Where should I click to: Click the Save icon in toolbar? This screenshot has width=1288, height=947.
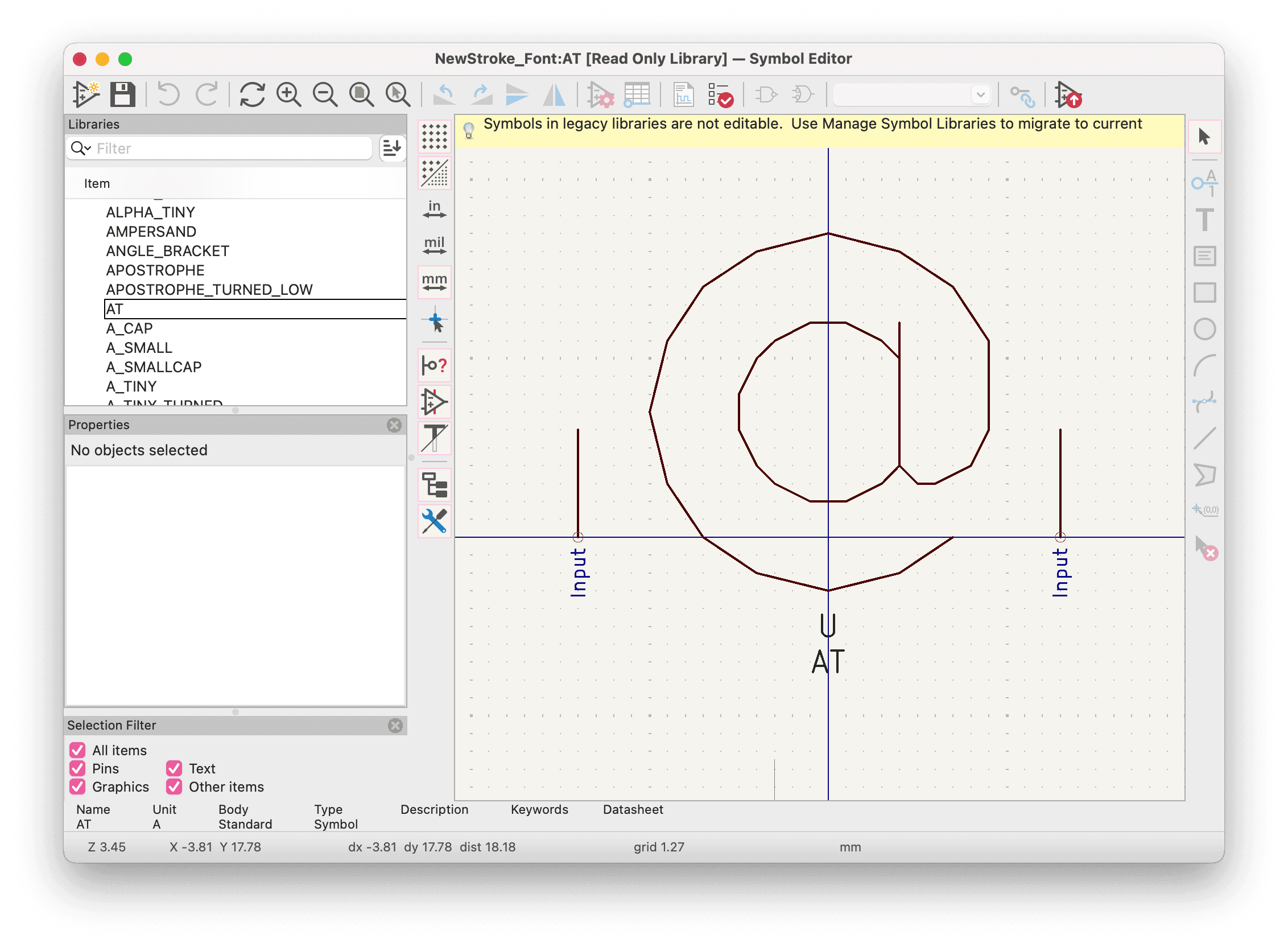(122, 94)
